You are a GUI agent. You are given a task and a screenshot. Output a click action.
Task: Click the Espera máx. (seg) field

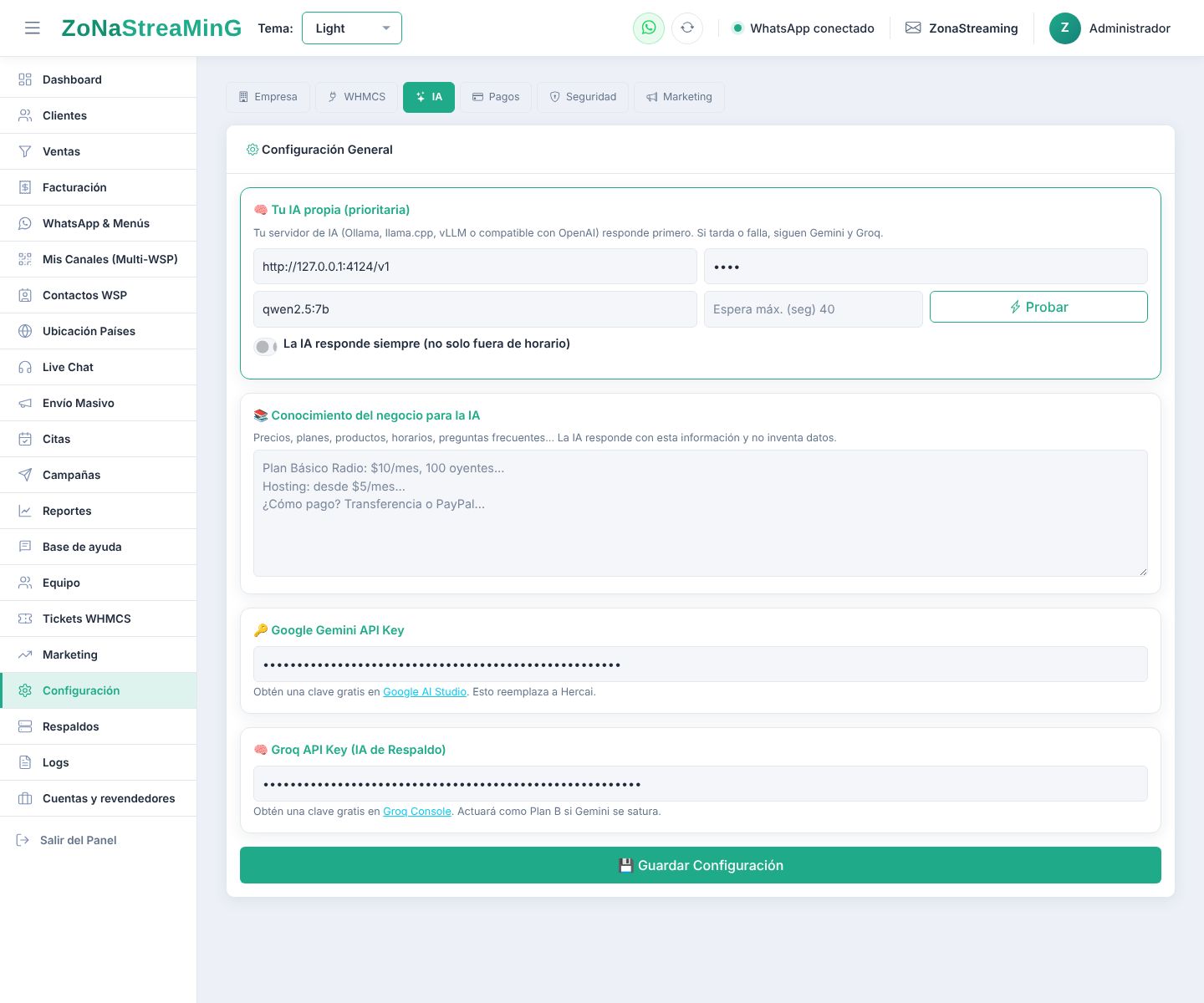(x=814, y=309)
